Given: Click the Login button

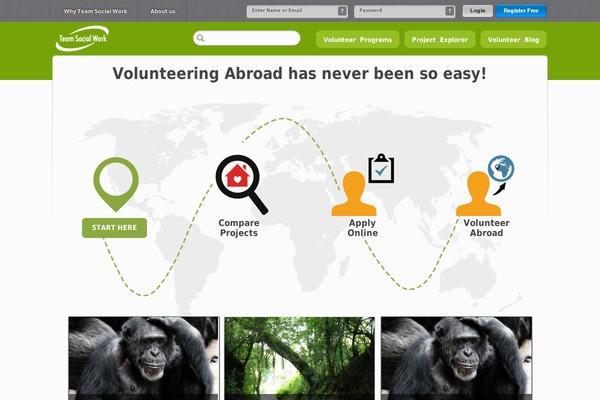Looking at the screenshot, I should 478,11.
